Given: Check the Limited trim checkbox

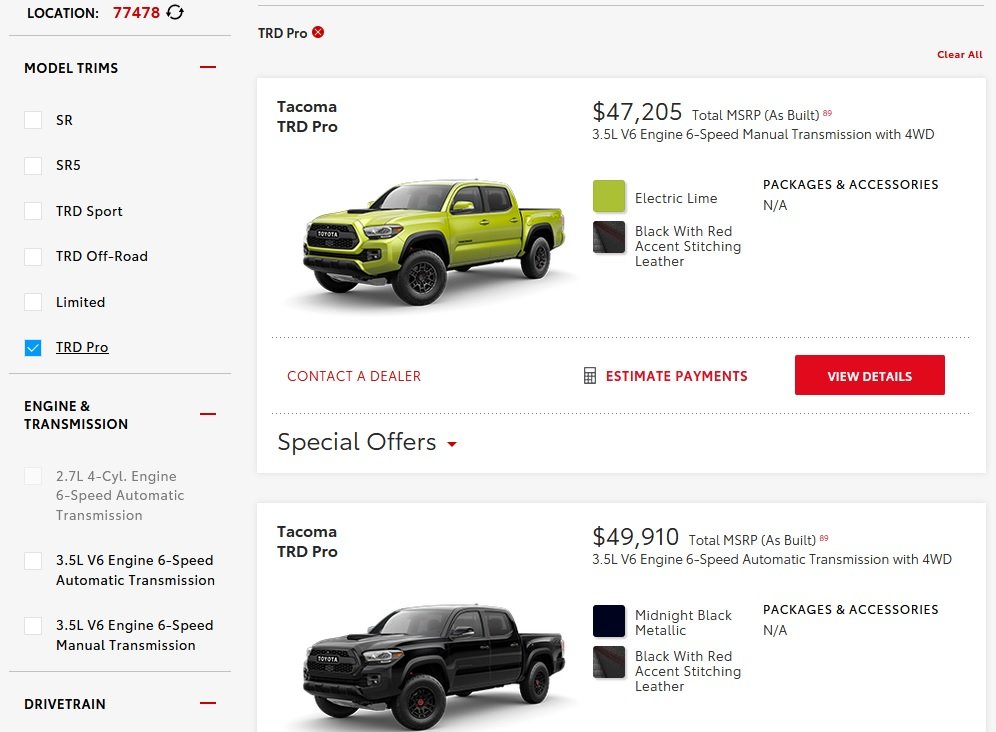Looking at the screenshot, I should click(x=33, y=302).
